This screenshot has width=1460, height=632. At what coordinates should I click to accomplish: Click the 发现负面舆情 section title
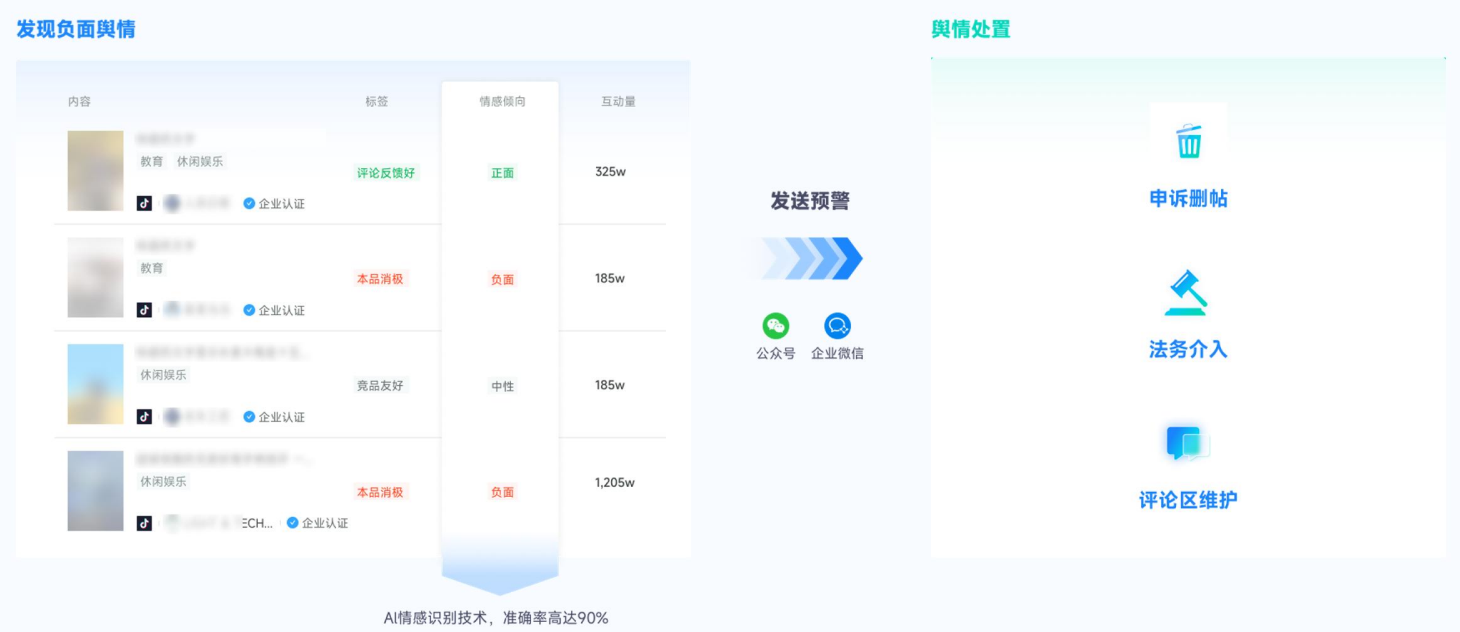click(76, 29)
